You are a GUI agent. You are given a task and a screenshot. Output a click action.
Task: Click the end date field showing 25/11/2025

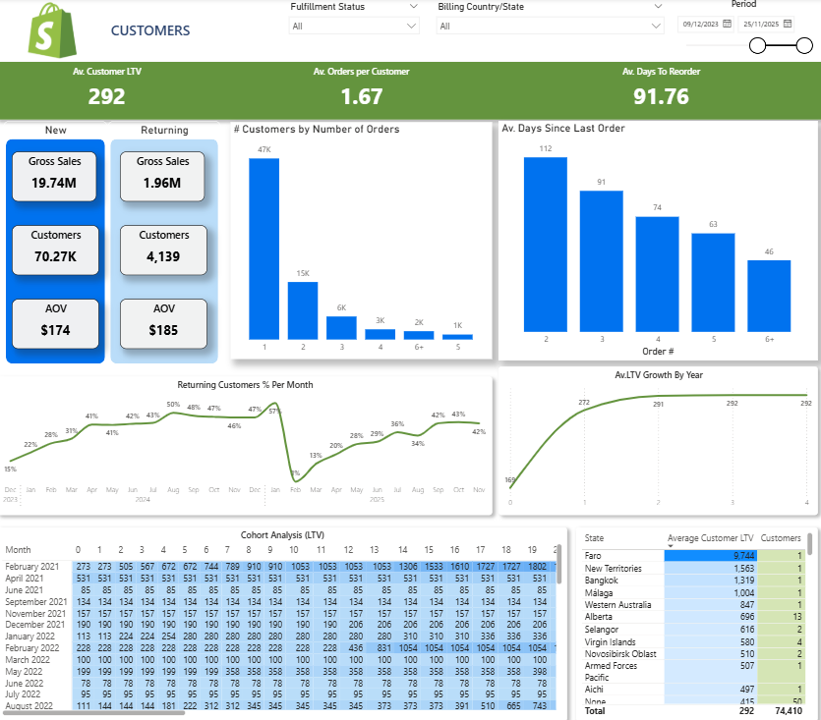(x=760, y=24)
